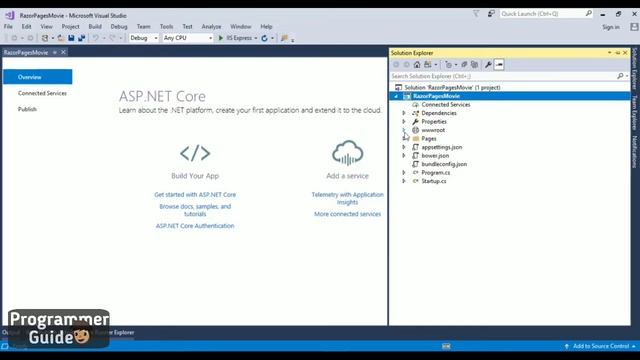Expand the Properties node

pos(404,122)
